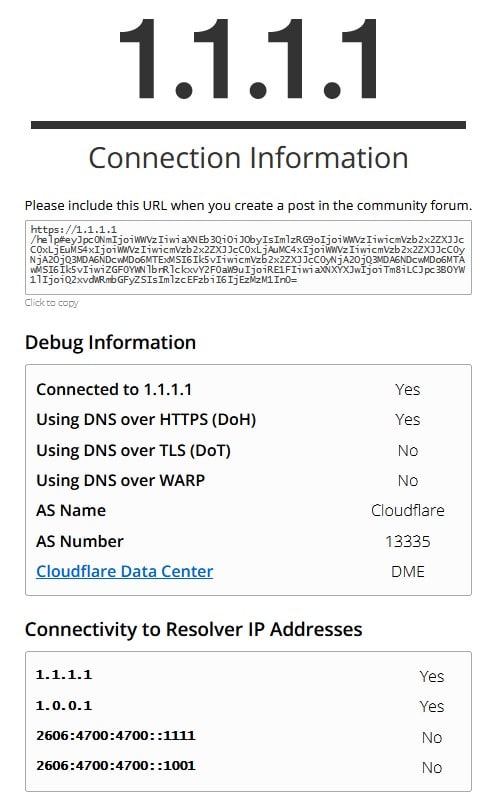Click the Connectivity to Resolver IP Addresses heading
Viewport: 484px width, 799px height.
click(194, 629)
